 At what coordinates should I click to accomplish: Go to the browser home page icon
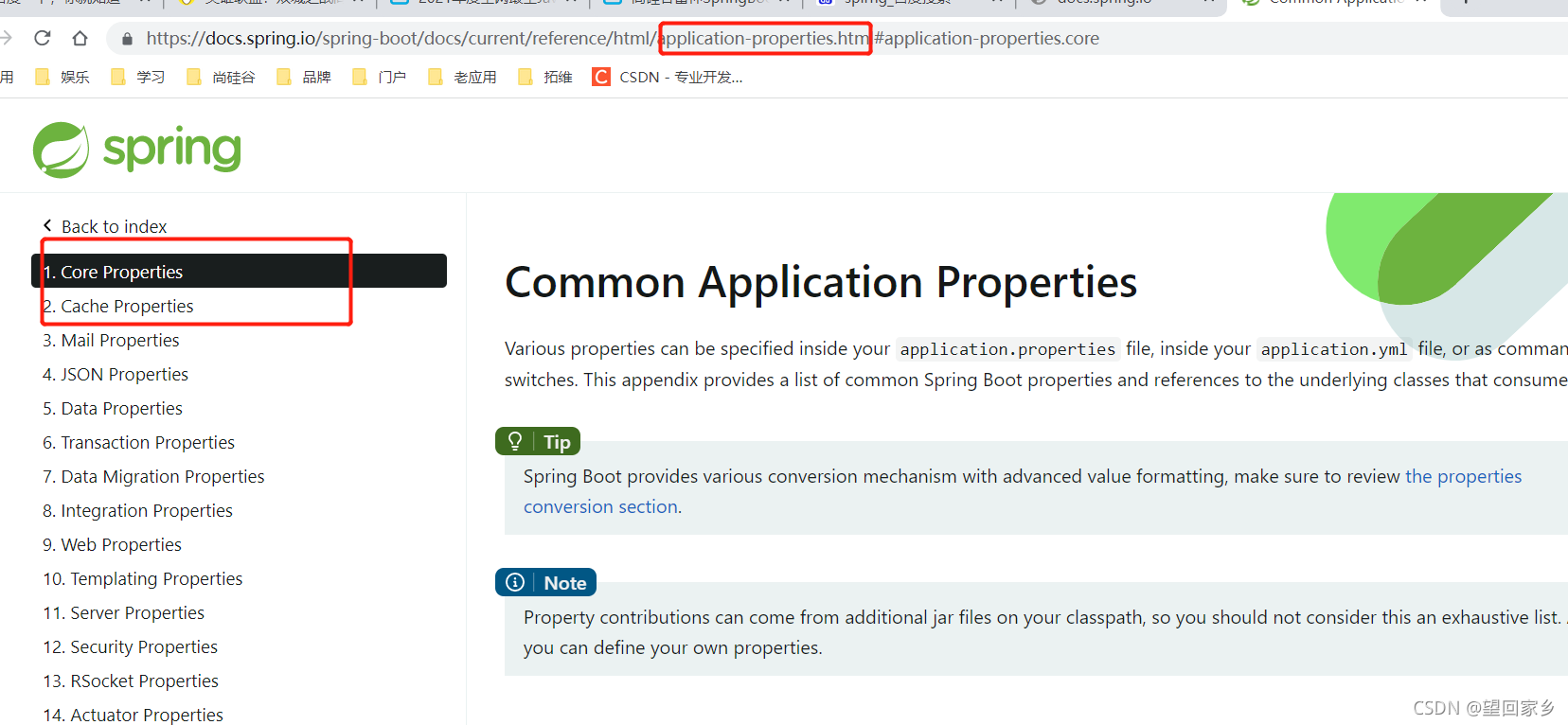[x=80, y=38]
